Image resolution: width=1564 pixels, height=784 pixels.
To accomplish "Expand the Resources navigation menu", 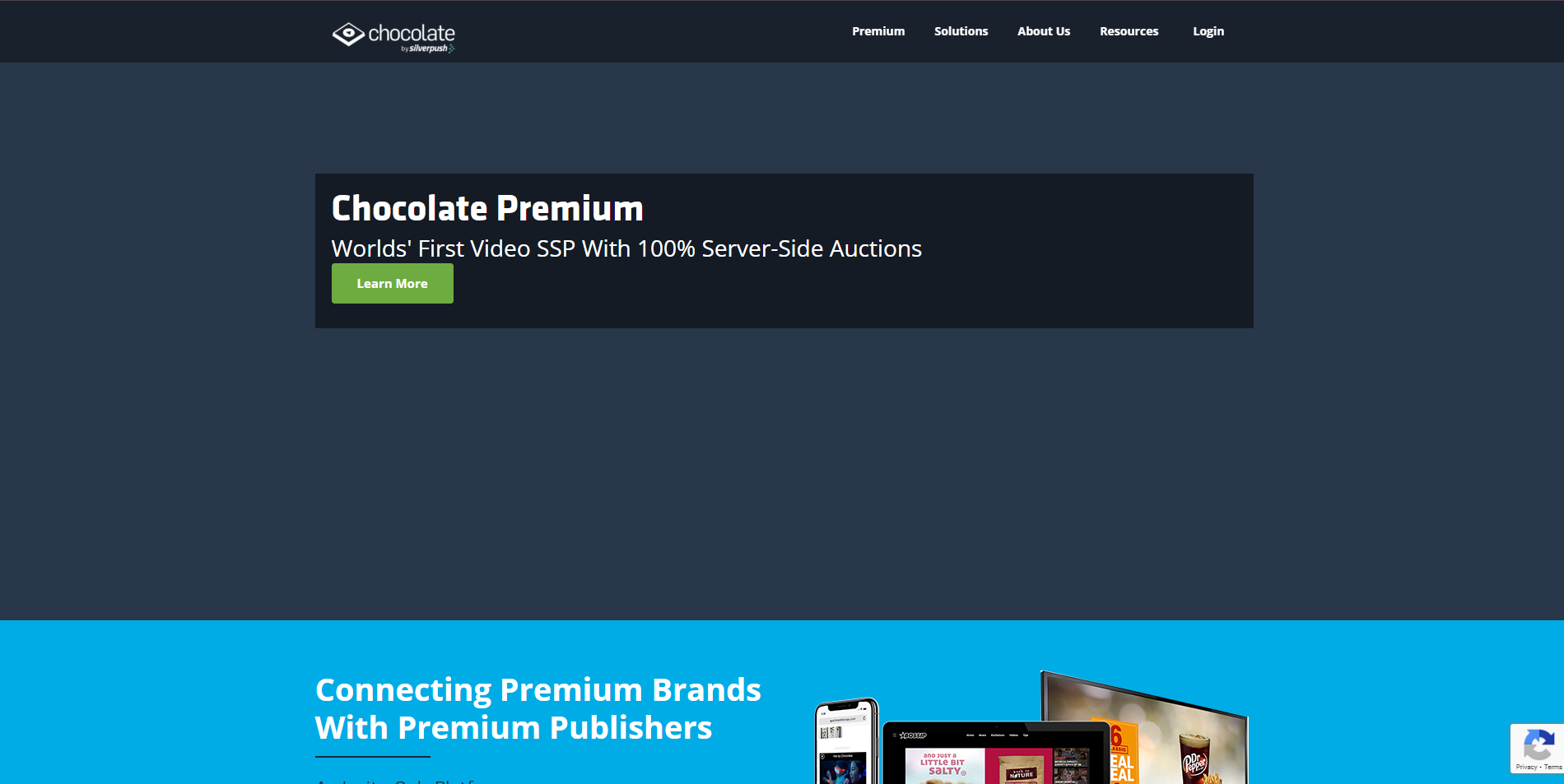I will (x=1129, y=31).
